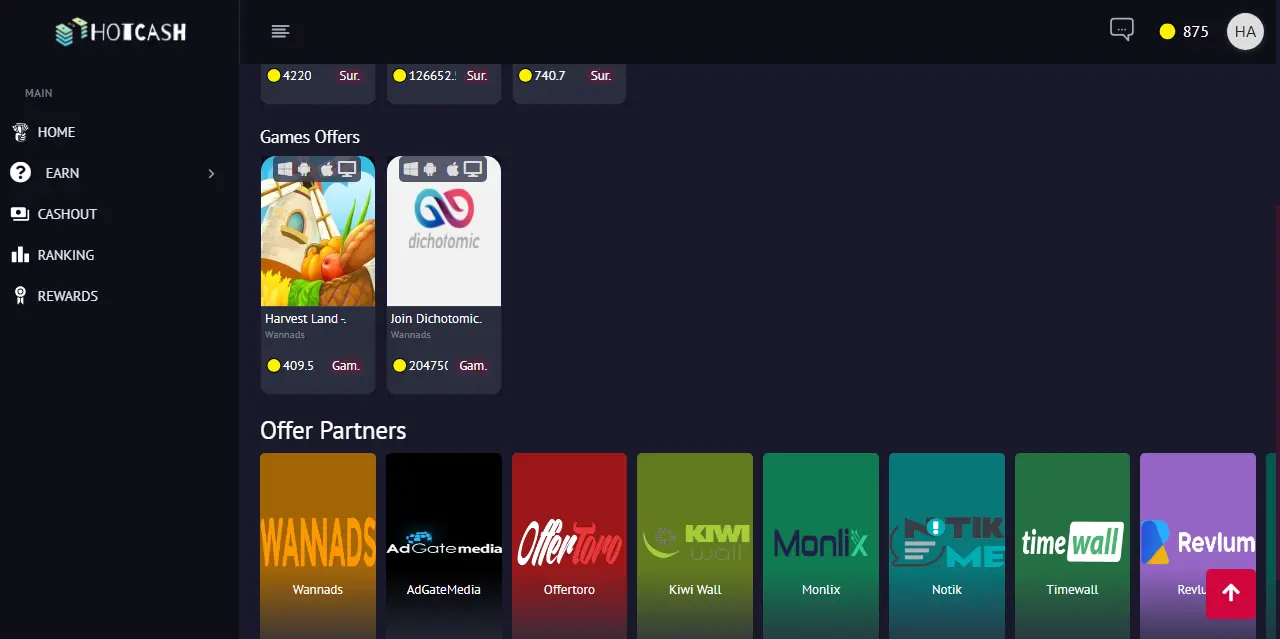Click the Ranking bar chart icon

coord(20,255)
